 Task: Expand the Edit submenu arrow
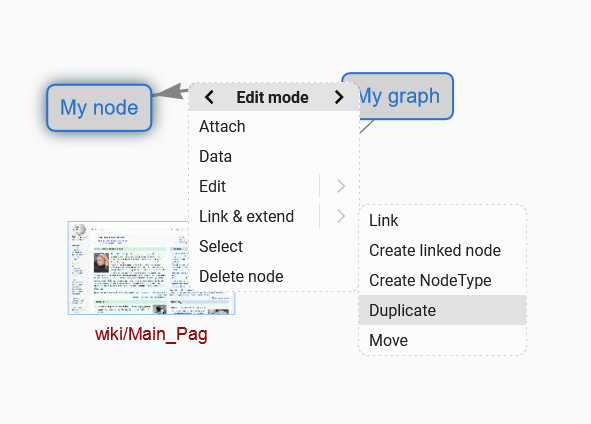[341, 186]
